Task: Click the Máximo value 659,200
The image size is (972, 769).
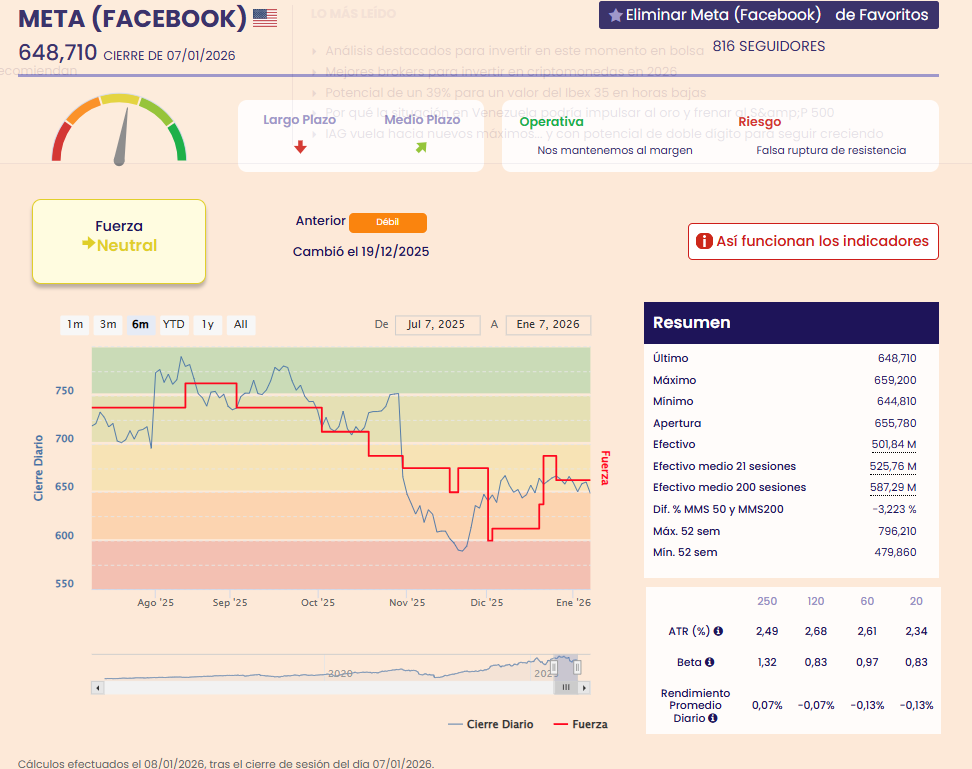Action: point(895,380)
